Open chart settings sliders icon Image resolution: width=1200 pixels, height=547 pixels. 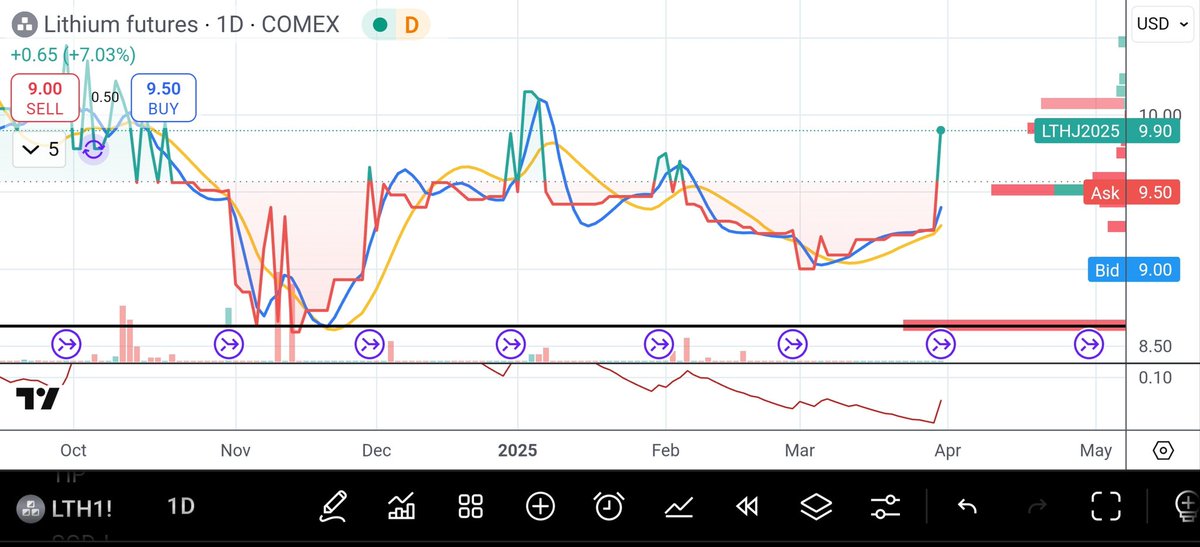[x=885, y=506]
